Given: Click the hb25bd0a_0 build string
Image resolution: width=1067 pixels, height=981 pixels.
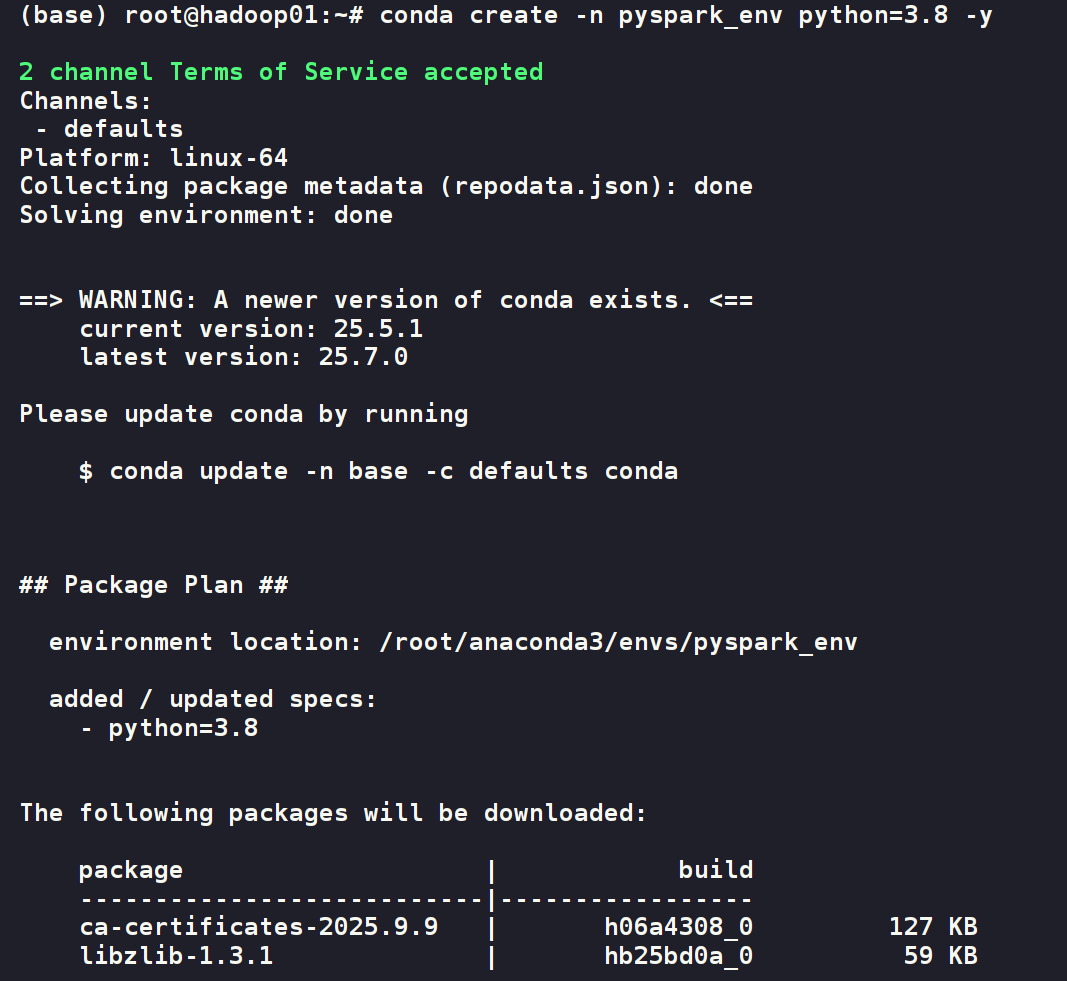Looking at the screenshot, I should click(x=678, y=956).
